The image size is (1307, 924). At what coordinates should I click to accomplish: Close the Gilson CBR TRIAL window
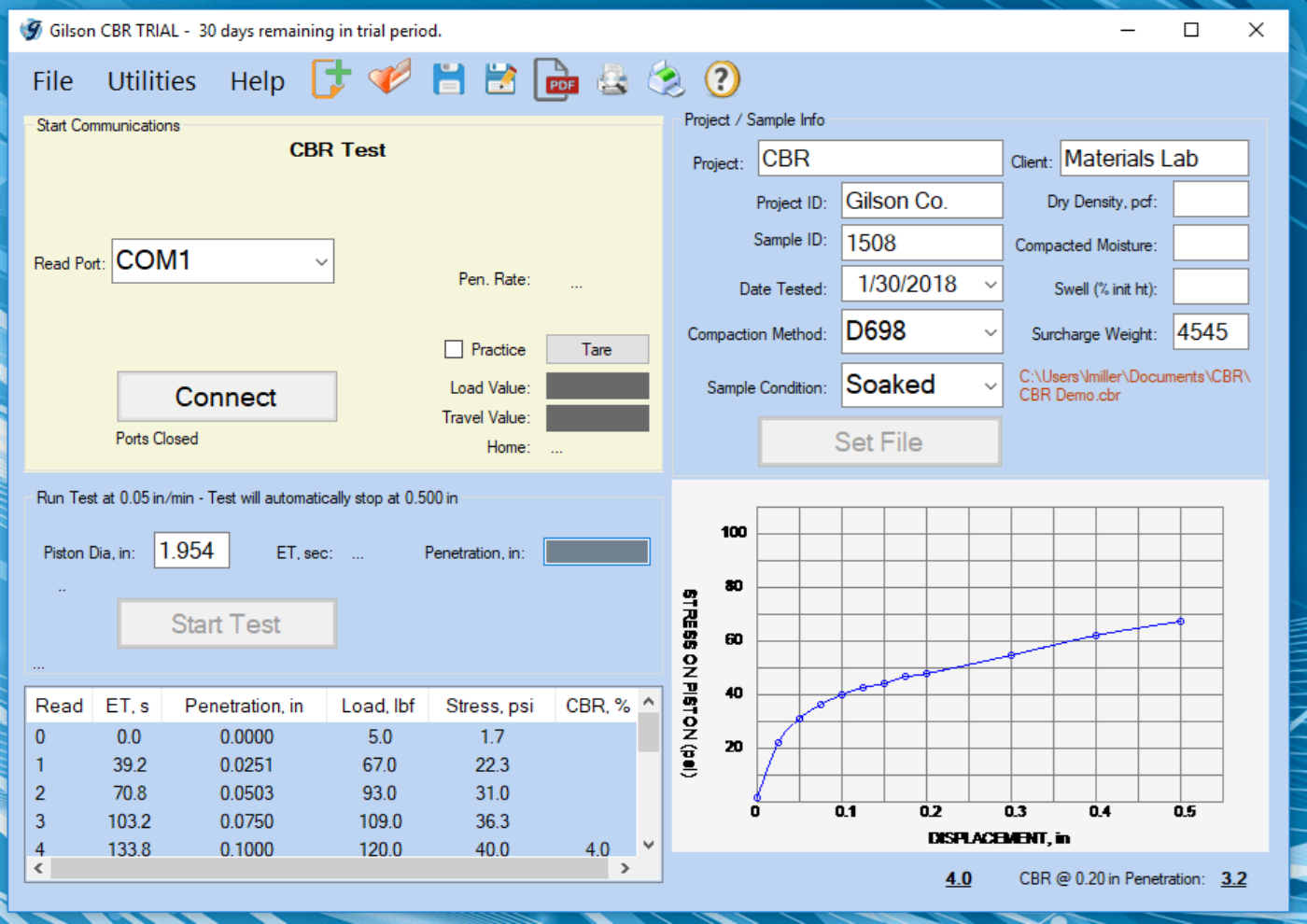(1257, 30)
